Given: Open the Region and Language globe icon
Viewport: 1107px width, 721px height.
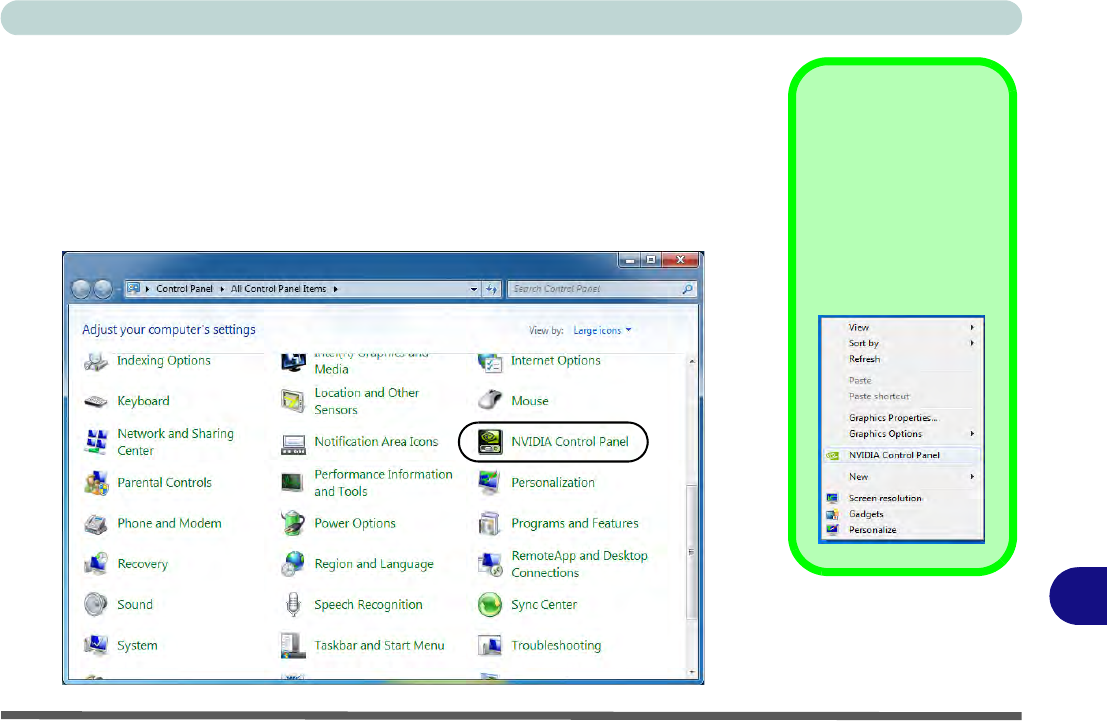Looking at the screenshot, I should (293, 564).
